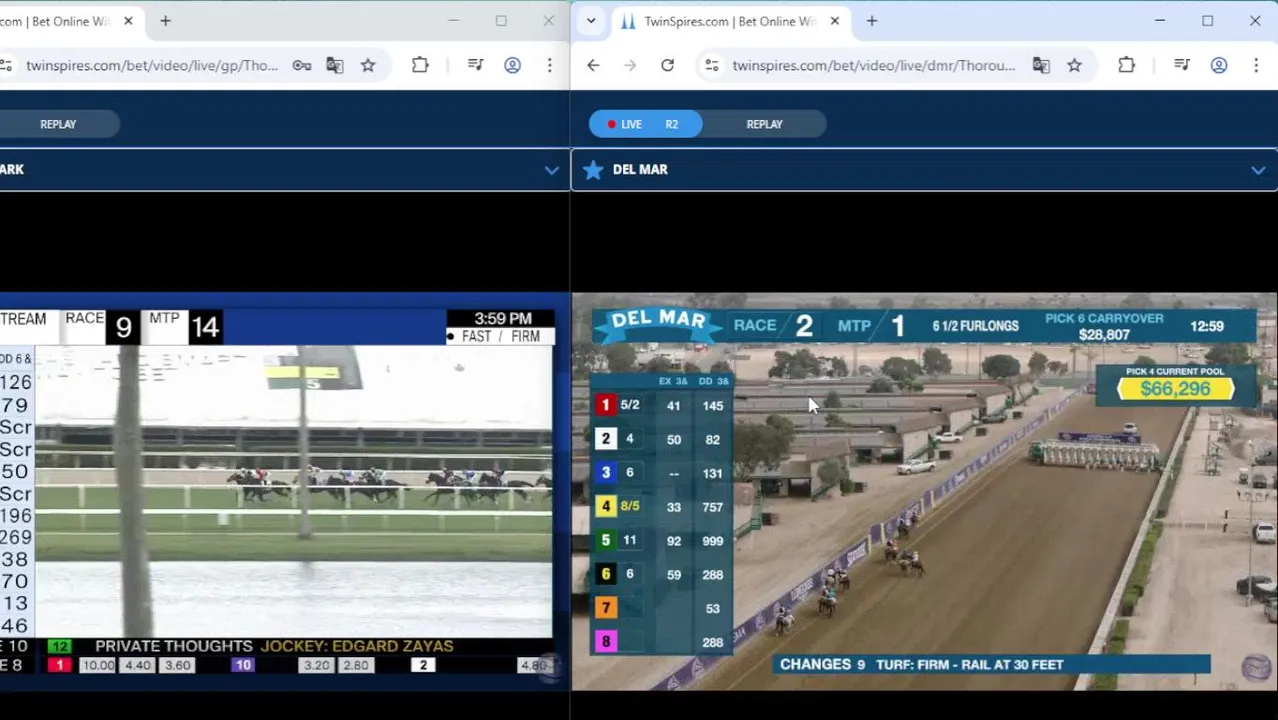Click the forward arrow in right browser window
This screenshot has height=720, width=1278.
pos(630,65)
